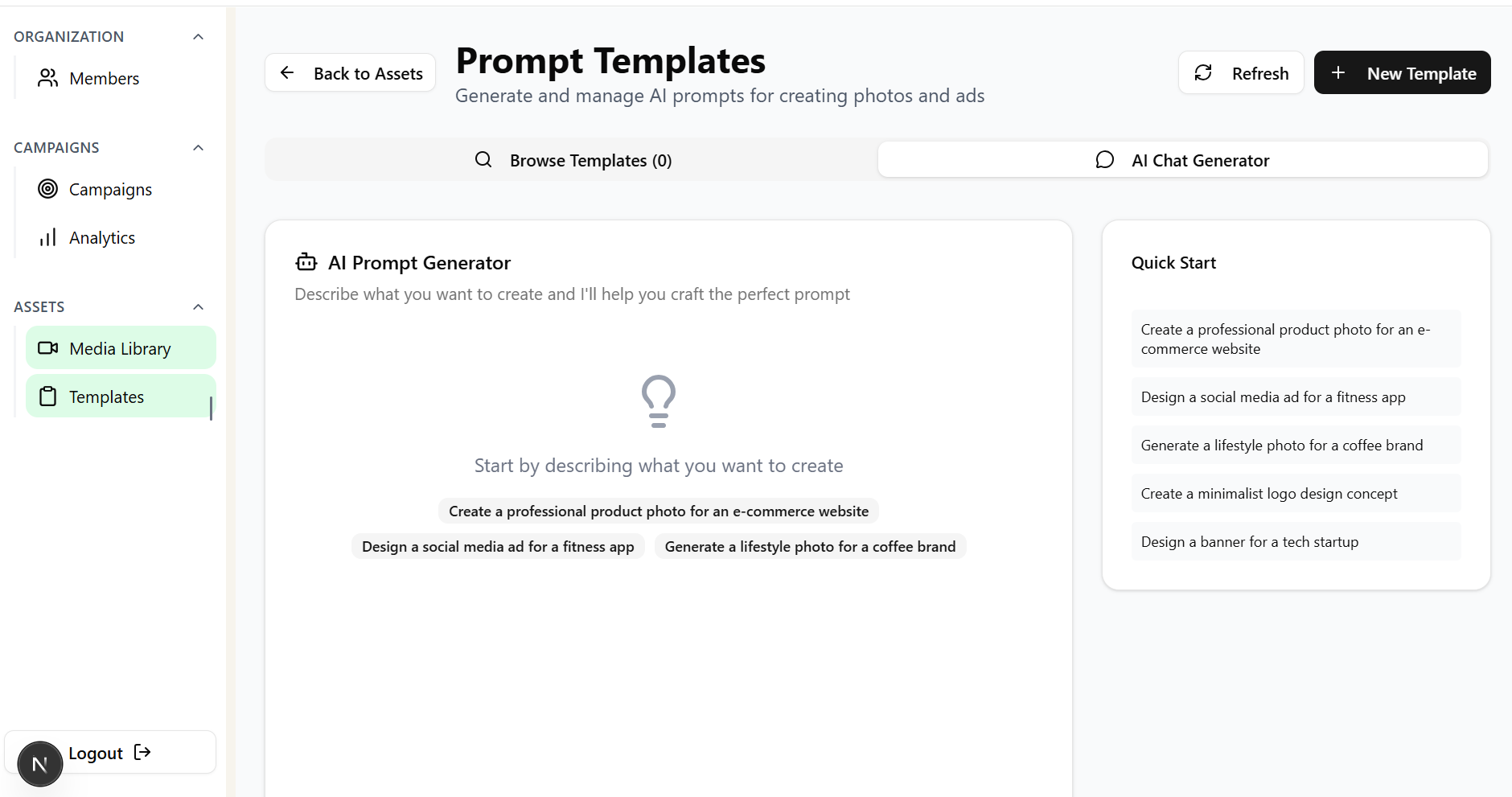Collapse the Assets section chevron
1512x797 pixels.
click(199, 307)
